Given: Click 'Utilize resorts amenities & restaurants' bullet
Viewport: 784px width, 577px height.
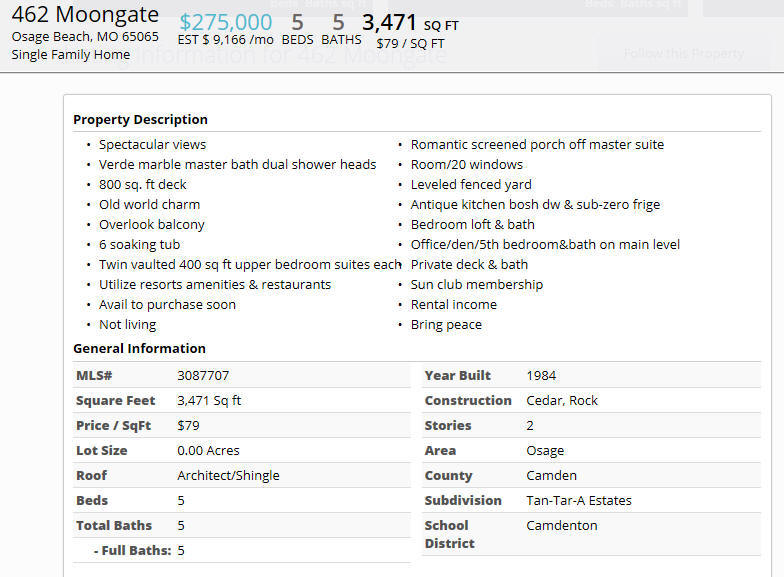Looking at the screenshot, I should pyautogui.click(x=215, y=284).
